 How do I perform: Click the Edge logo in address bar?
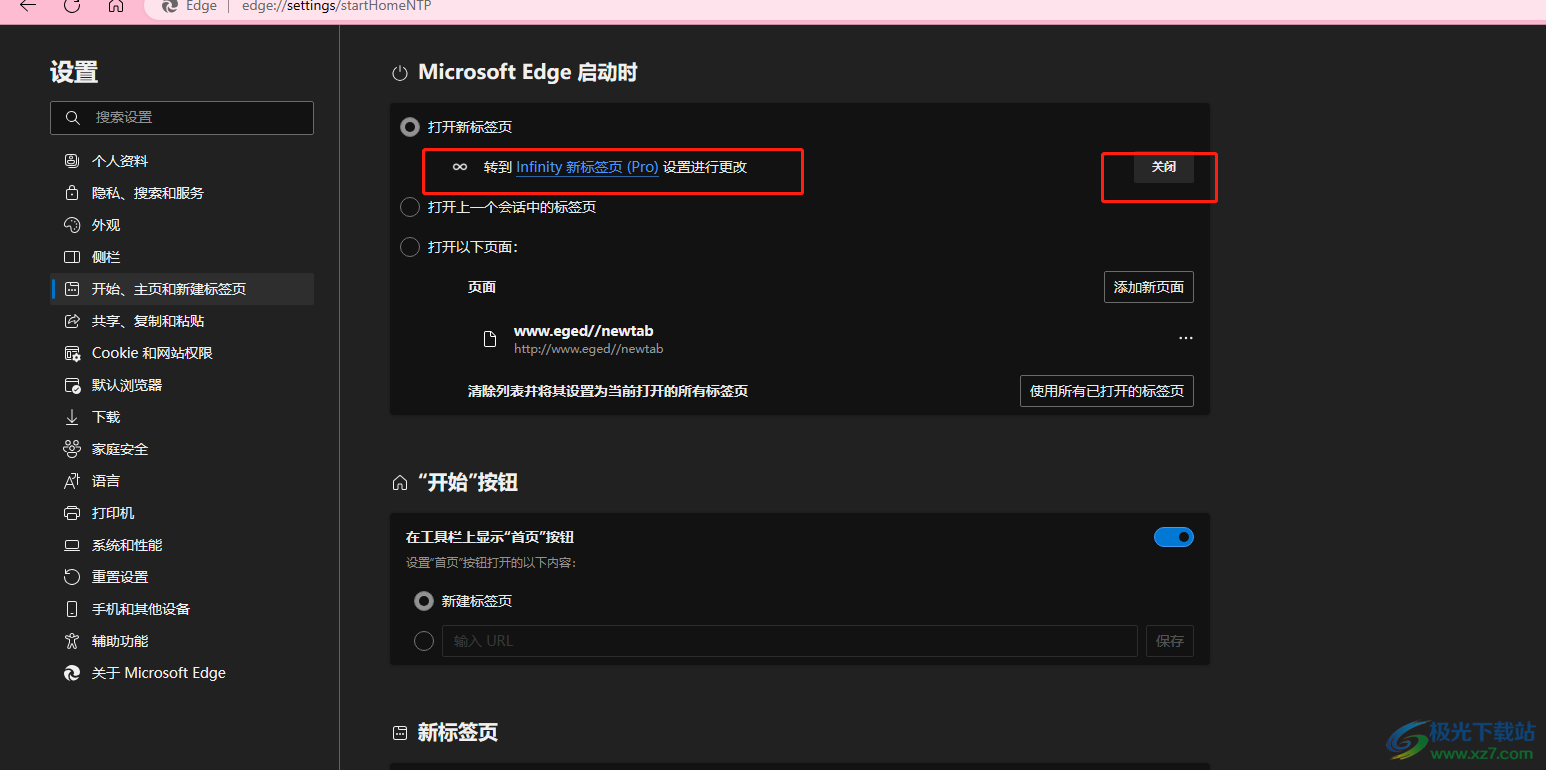tap(170, 5)
